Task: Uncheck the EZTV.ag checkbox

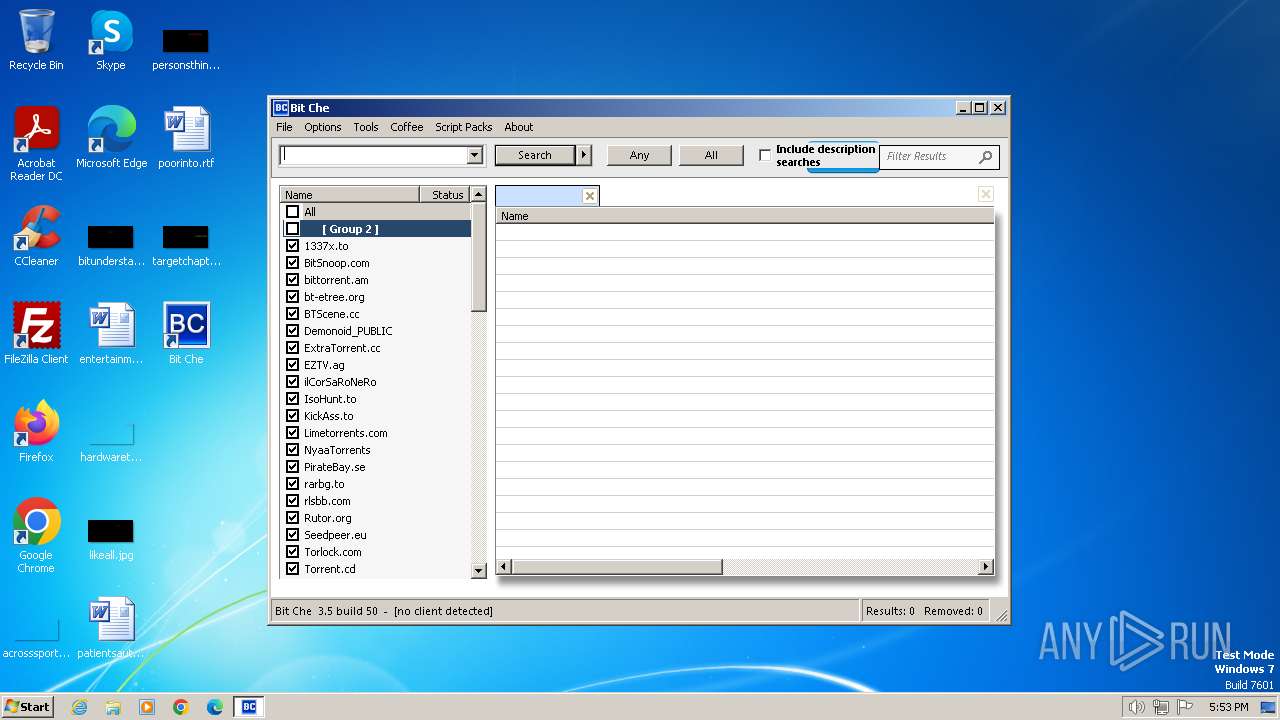Action: pyautogui.click(x=293, y=365)
